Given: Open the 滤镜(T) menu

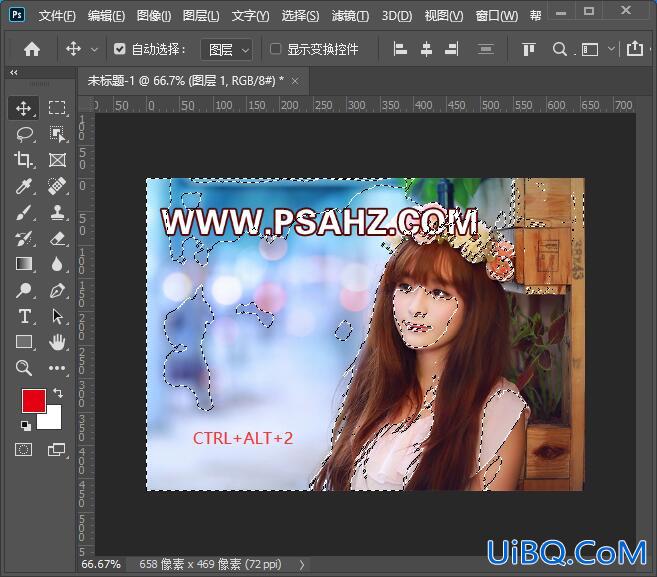Looking at the screenshot, I should pyautogui.click(x=350, y=16).
